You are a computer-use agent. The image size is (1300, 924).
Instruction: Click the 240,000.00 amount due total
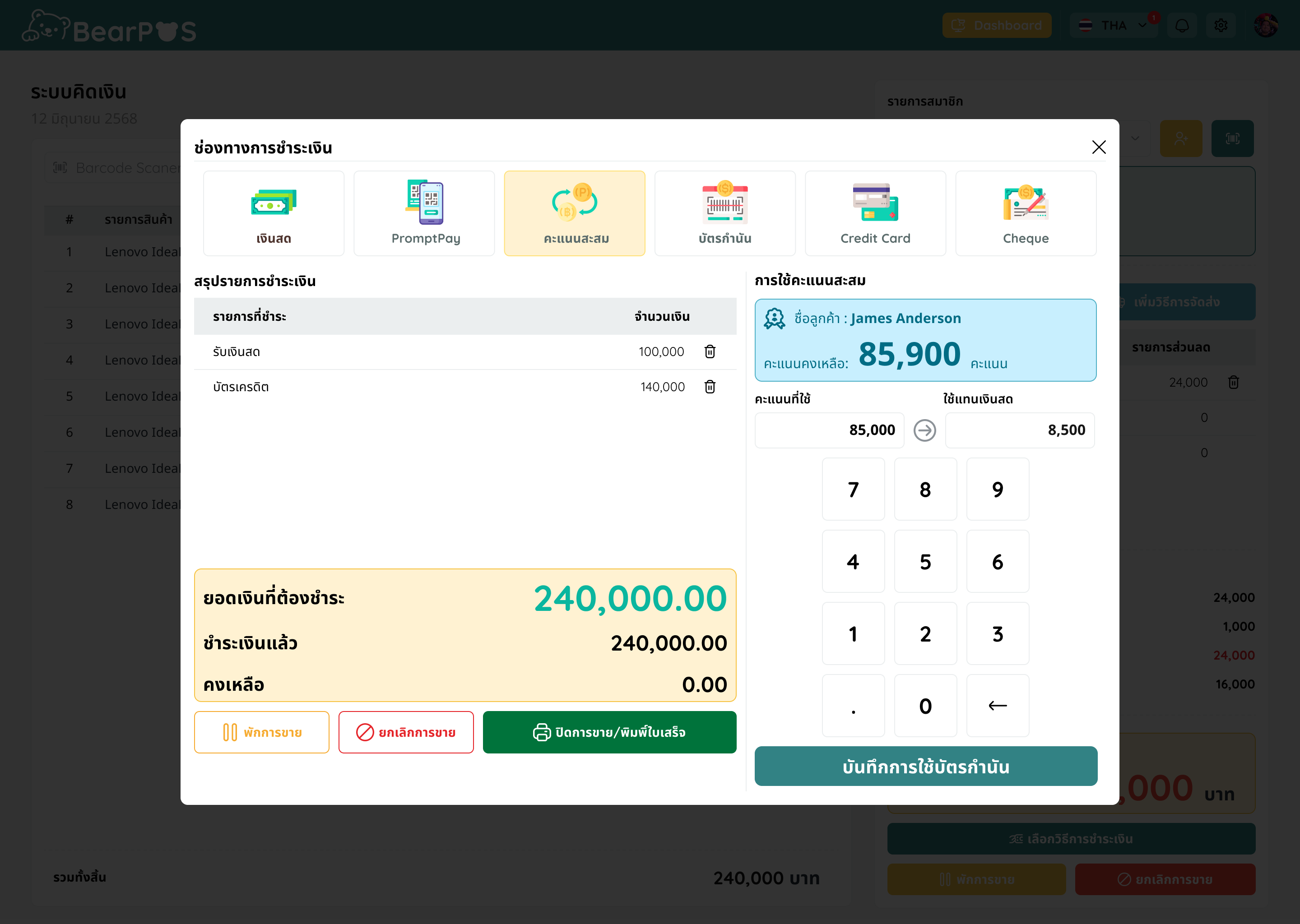630,599
